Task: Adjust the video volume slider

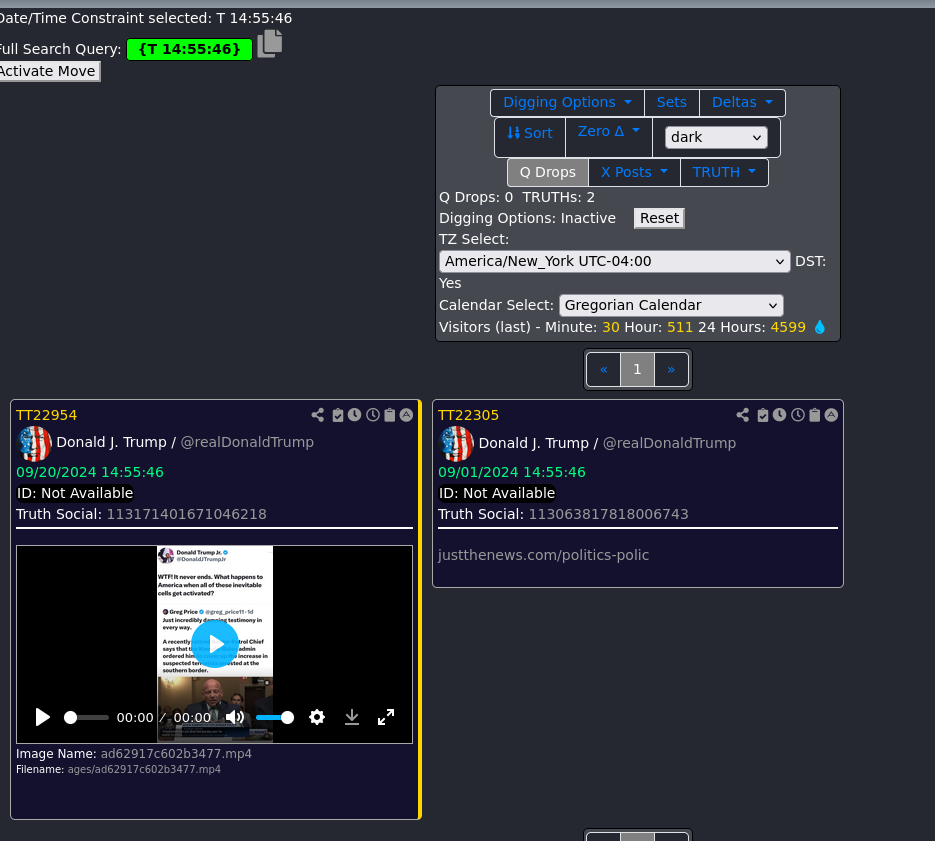Action: [275, 718]
